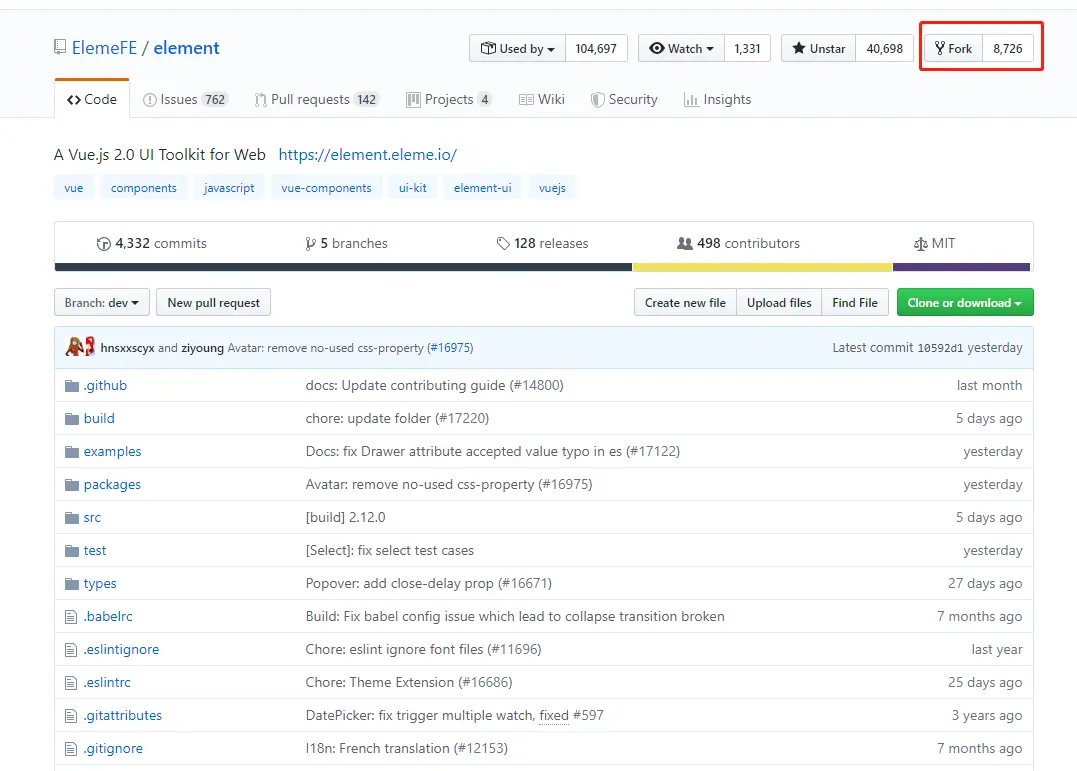Open the Watch dropdown
The image size is (1077, 771).
pyautogui.click(x=681, y=48)
